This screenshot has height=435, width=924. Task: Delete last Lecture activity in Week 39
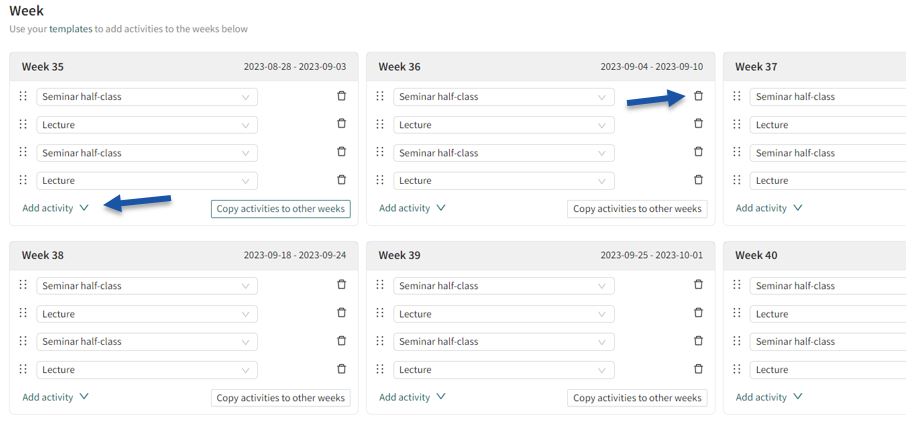click(x=698, y=369)
